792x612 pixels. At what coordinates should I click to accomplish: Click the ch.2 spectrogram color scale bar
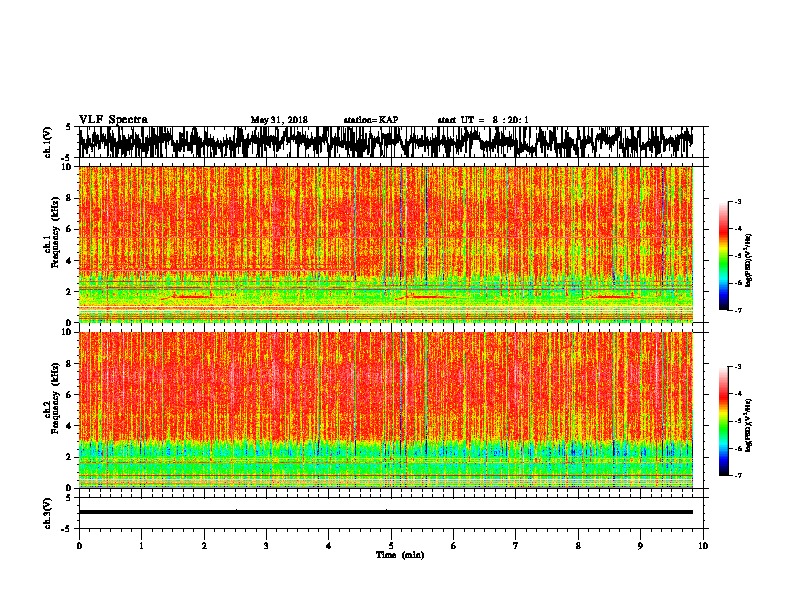coord(724,421)
